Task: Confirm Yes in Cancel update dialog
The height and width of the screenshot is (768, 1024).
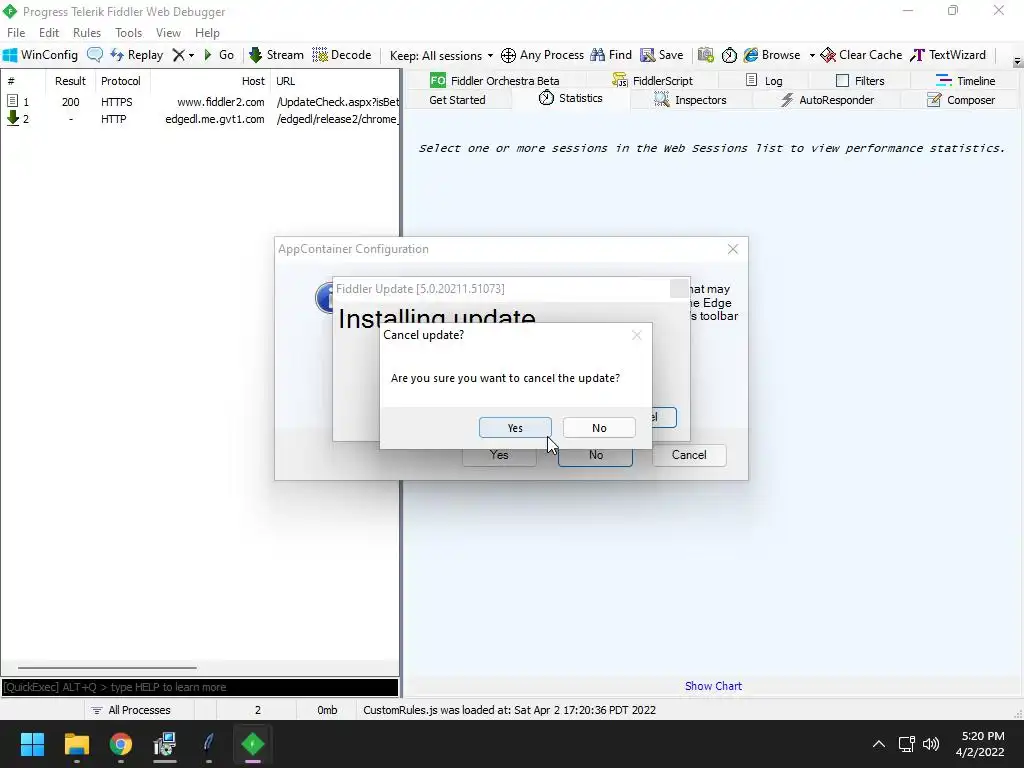Action: (x=515, y=428)
